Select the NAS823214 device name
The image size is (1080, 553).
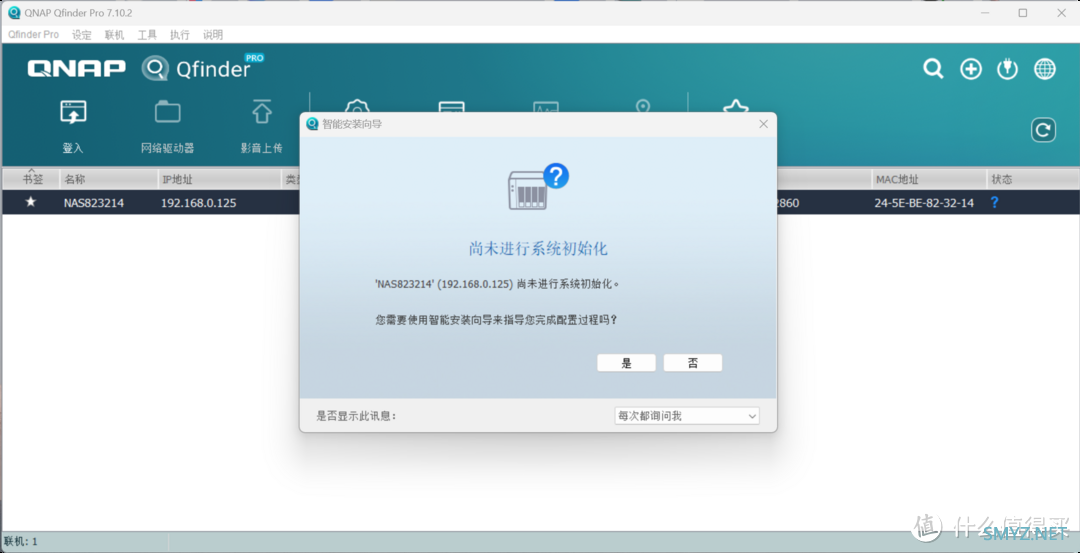click(x=94, y=203)
